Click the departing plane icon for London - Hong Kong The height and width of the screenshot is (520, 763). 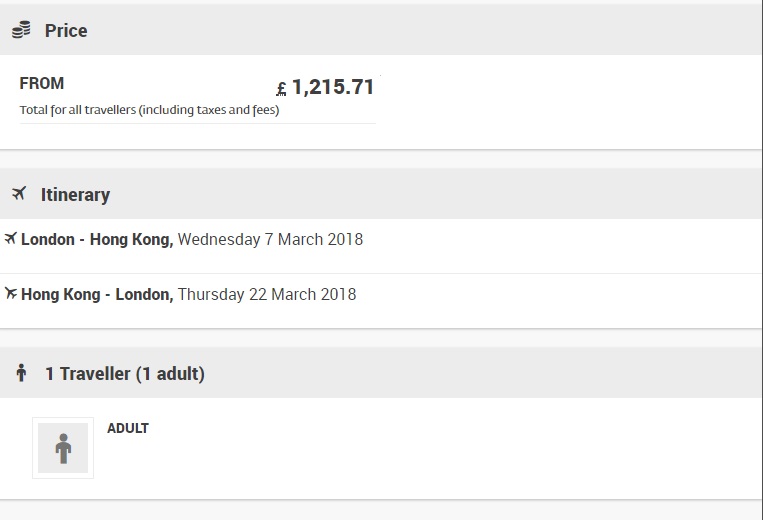(x=11, y=239)
